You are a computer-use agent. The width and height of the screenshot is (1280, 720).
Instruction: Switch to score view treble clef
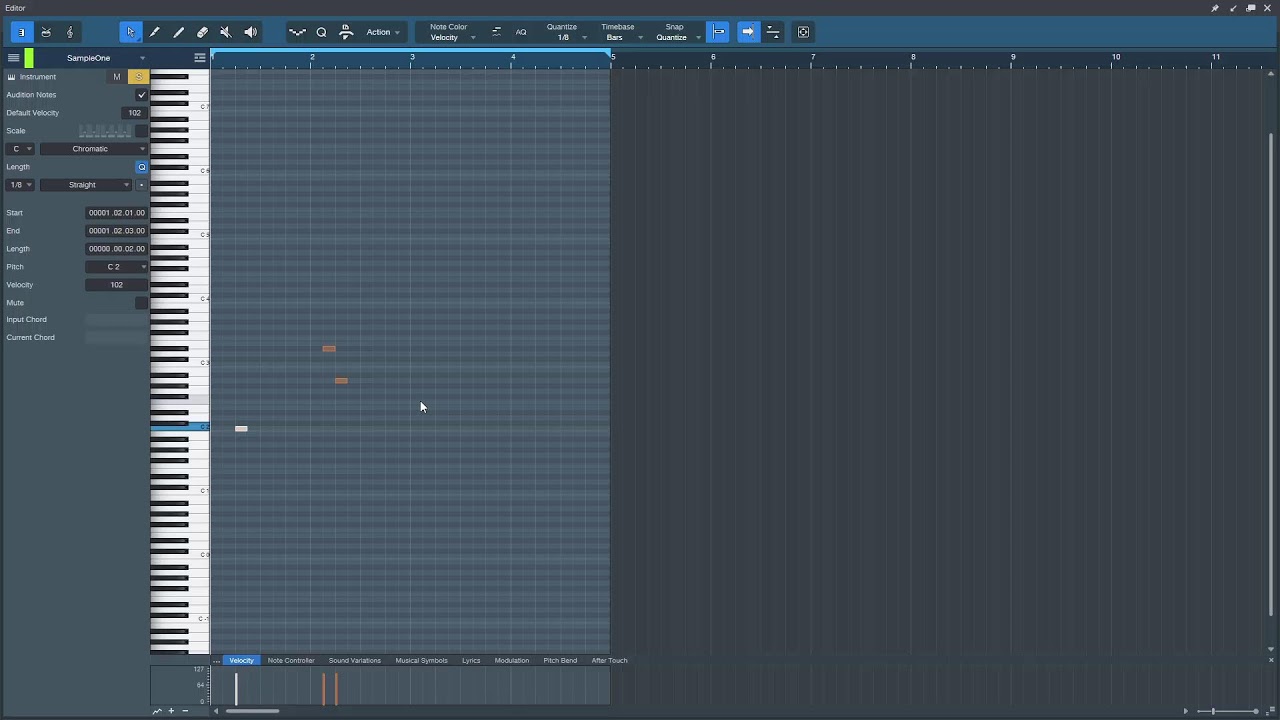[70, 32]
